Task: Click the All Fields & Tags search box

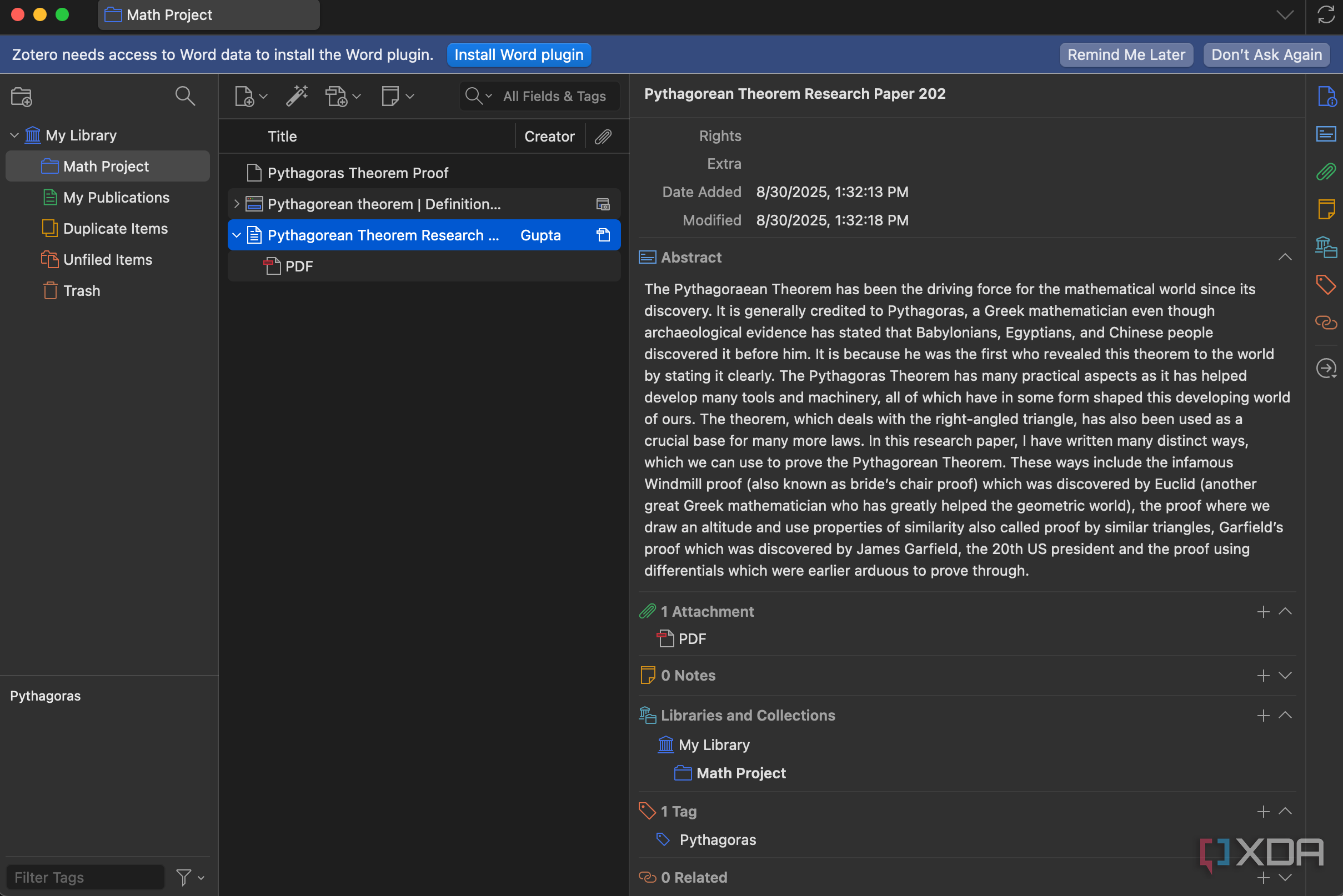Action: [540, 96]
